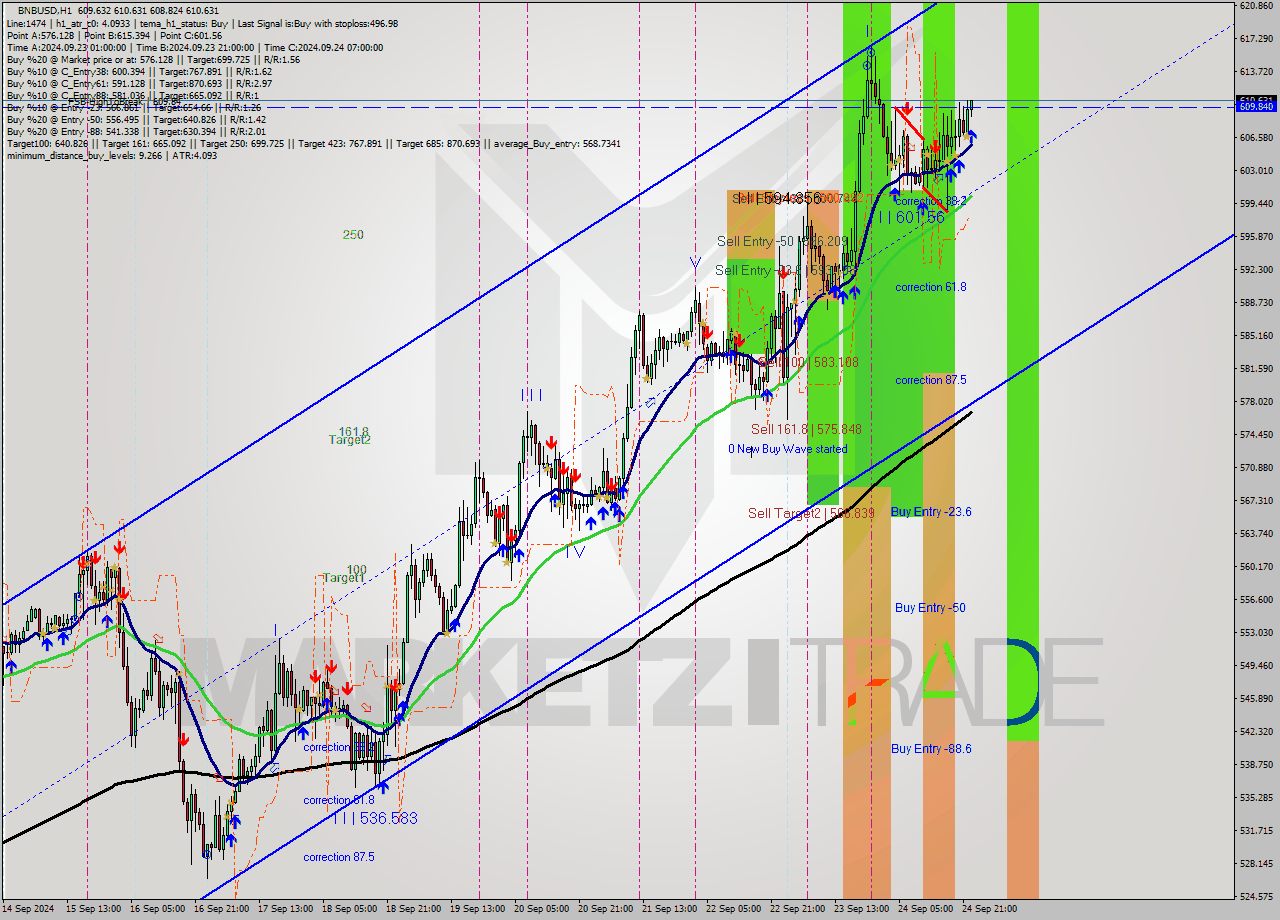
Task: Click the '17 Sep 13:00' time axis label
Action: click(284, 909)
